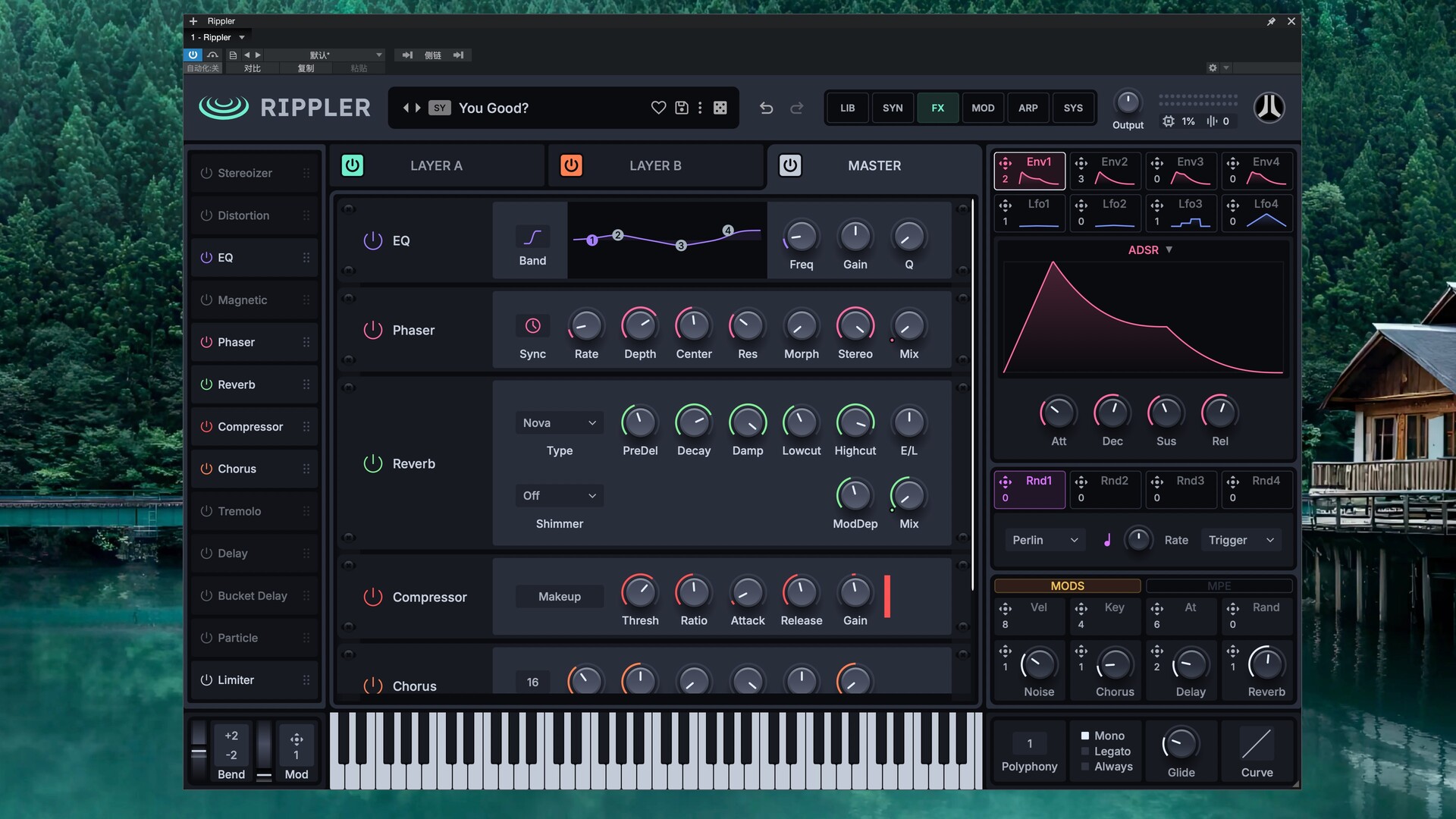Click the bend range +2 value
This screenshot has height=819, width=1456.
(x=231, y=736)
